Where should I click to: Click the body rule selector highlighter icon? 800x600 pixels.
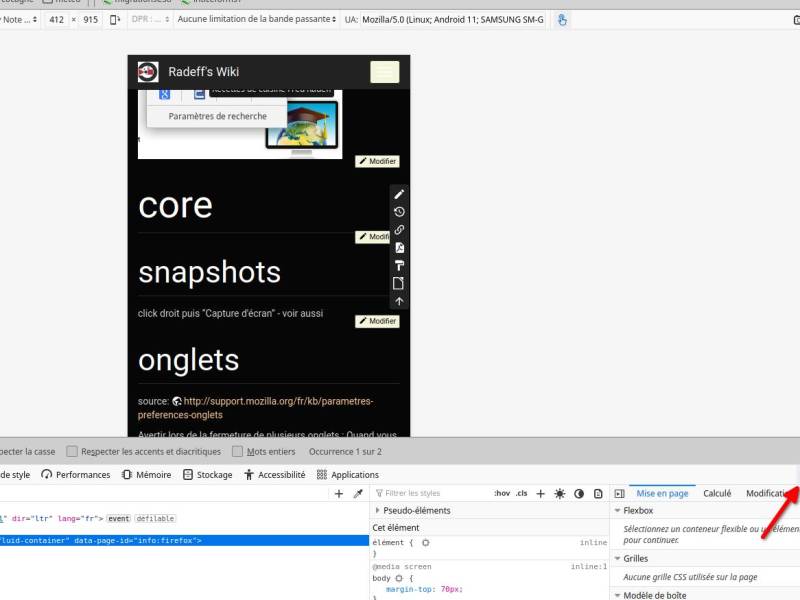pyautogui.click(x=399, y=578)
